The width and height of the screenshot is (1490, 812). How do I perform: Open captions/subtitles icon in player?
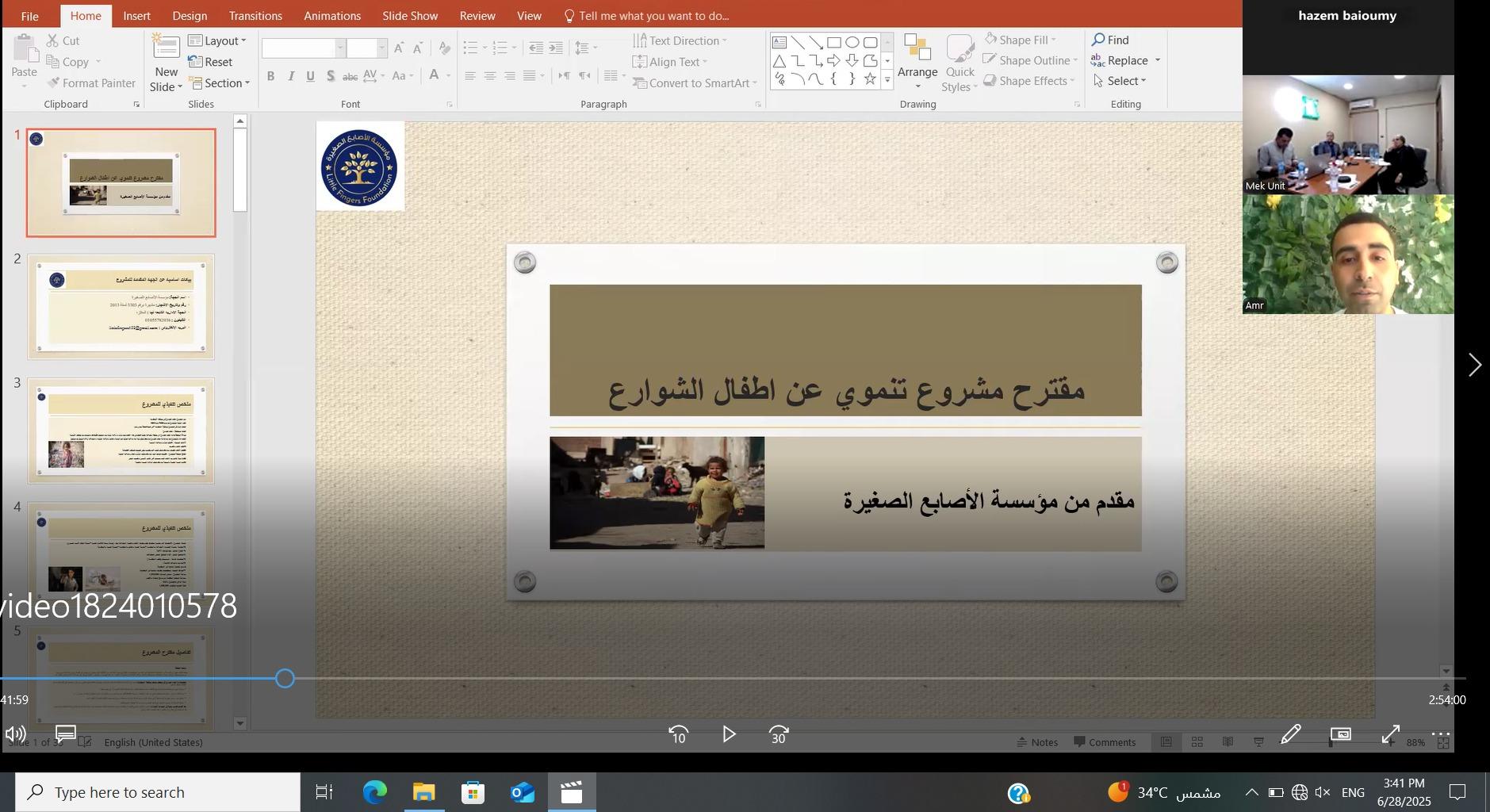pos(66,734)
